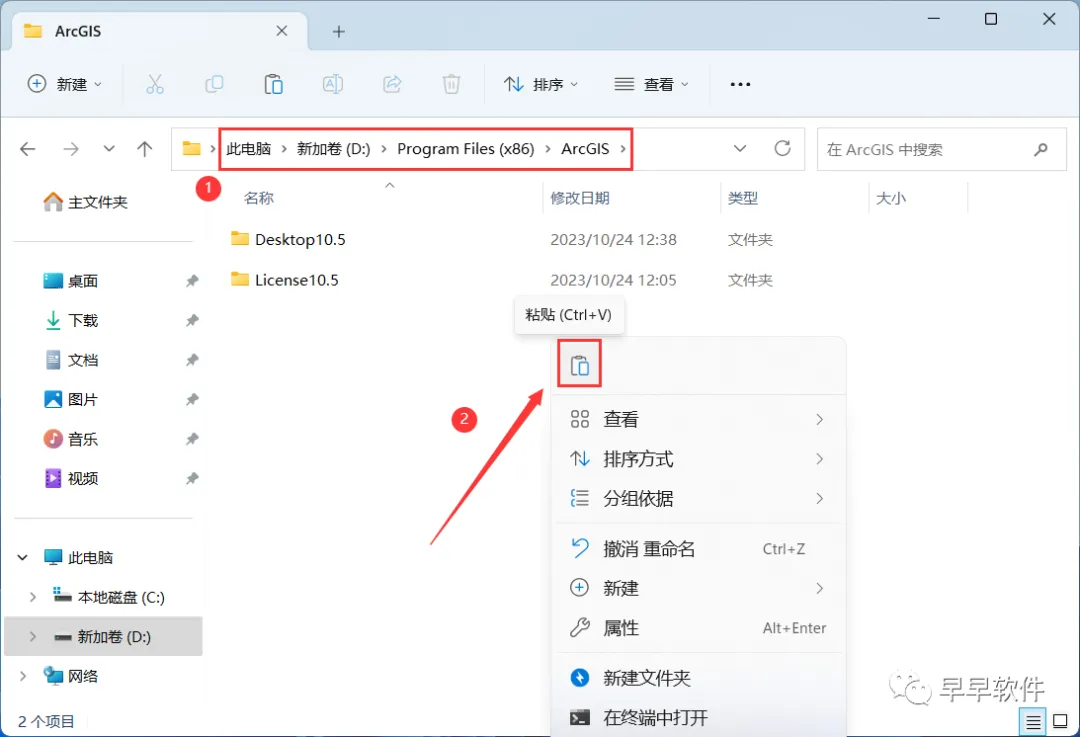Sort by Size (大小) column header
The width and height of the screenshot is (1080, 737).
point(891,198)
